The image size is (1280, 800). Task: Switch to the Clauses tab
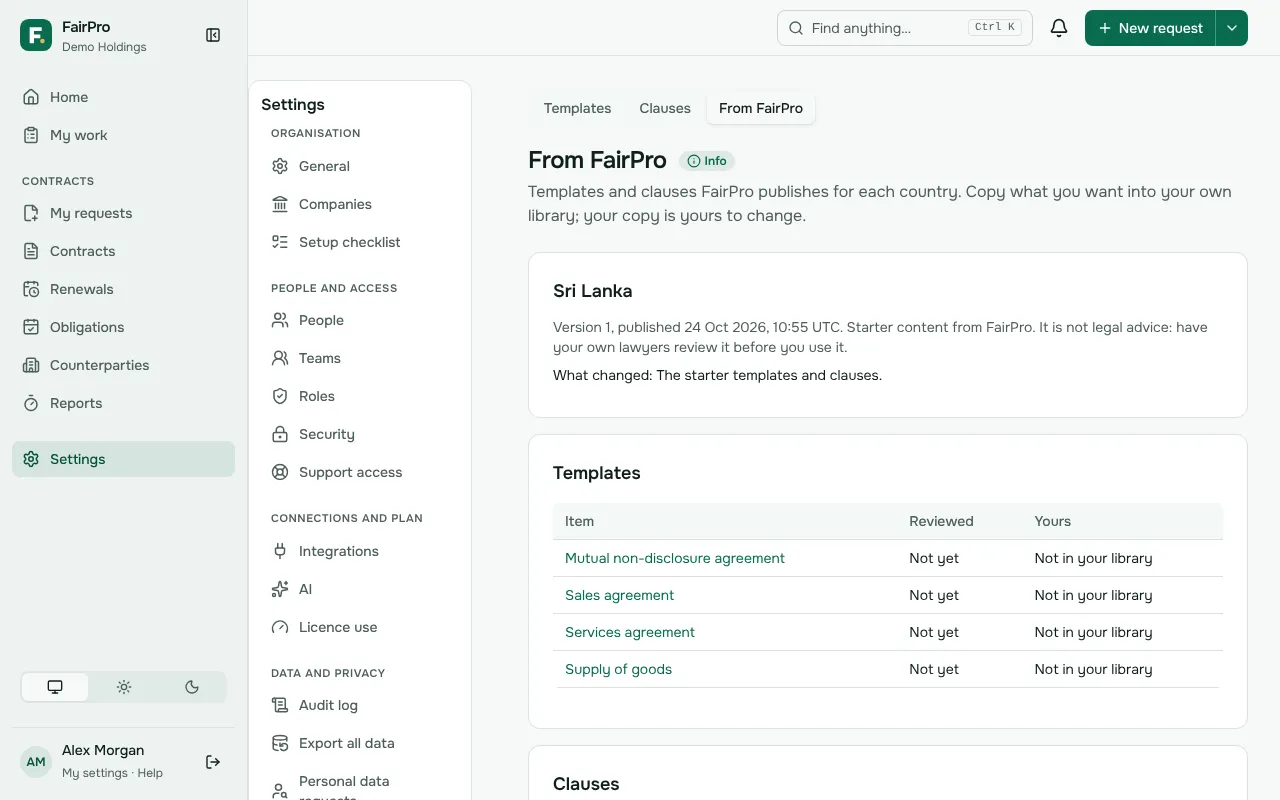click(x=665, y=108)
